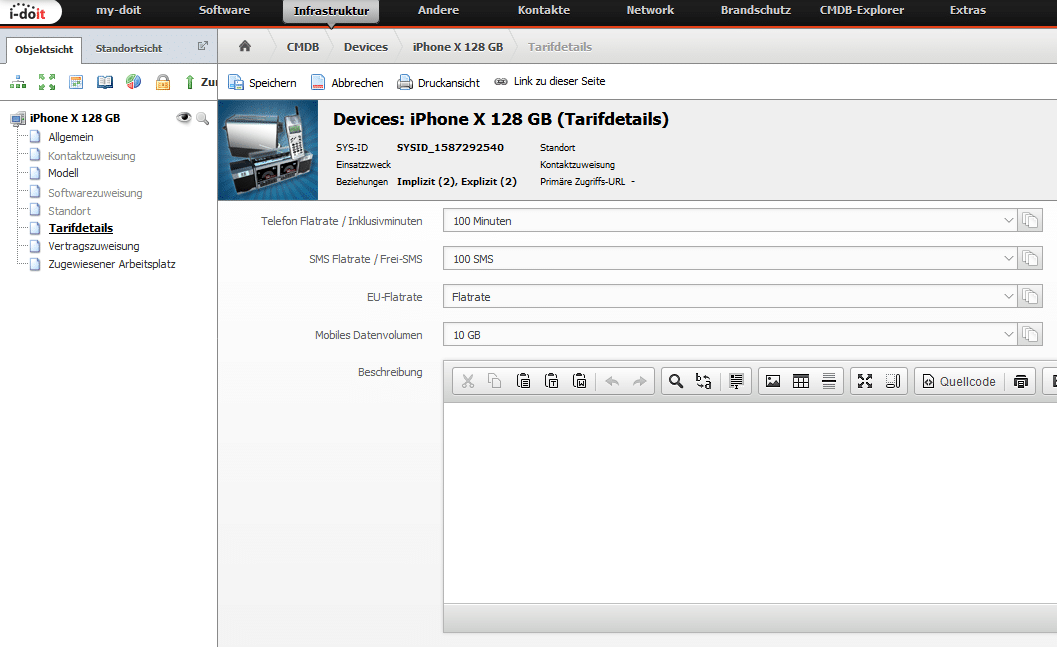Click the edit-list icon beside 100 SMS dropdown
The height and width of the screenshot is (647, 1057).
tap(1029, 259)
